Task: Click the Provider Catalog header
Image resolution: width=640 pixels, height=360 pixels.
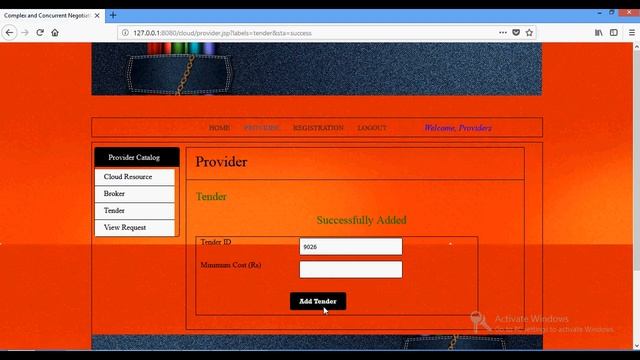Action: pos(137,157)
